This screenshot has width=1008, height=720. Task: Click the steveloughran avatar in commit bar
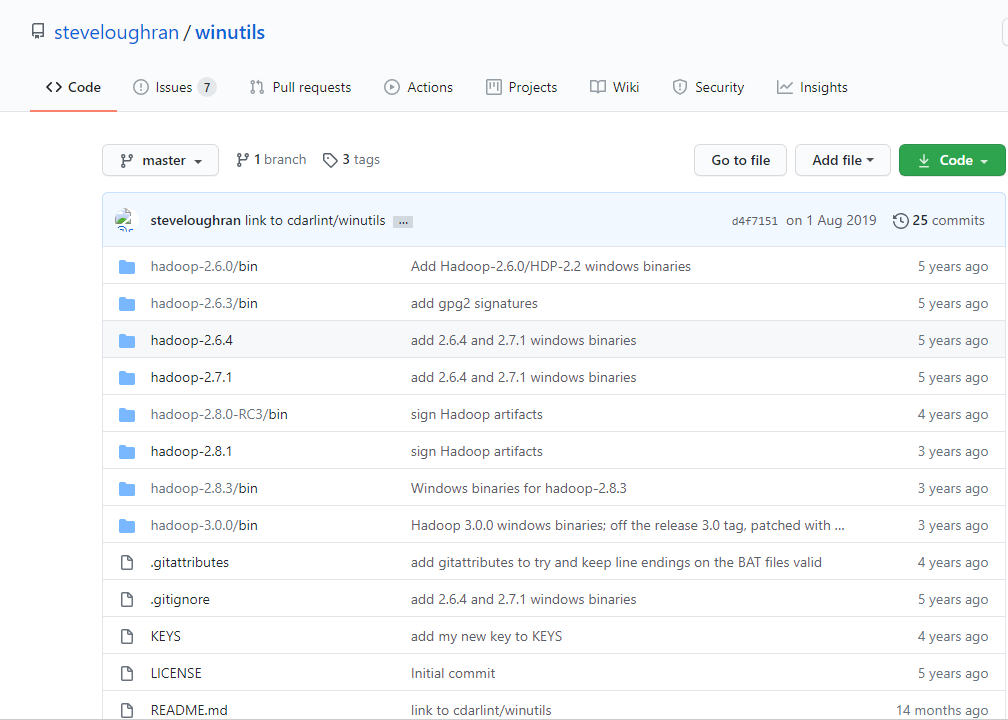pyautogui.click(x=125, y=220)
